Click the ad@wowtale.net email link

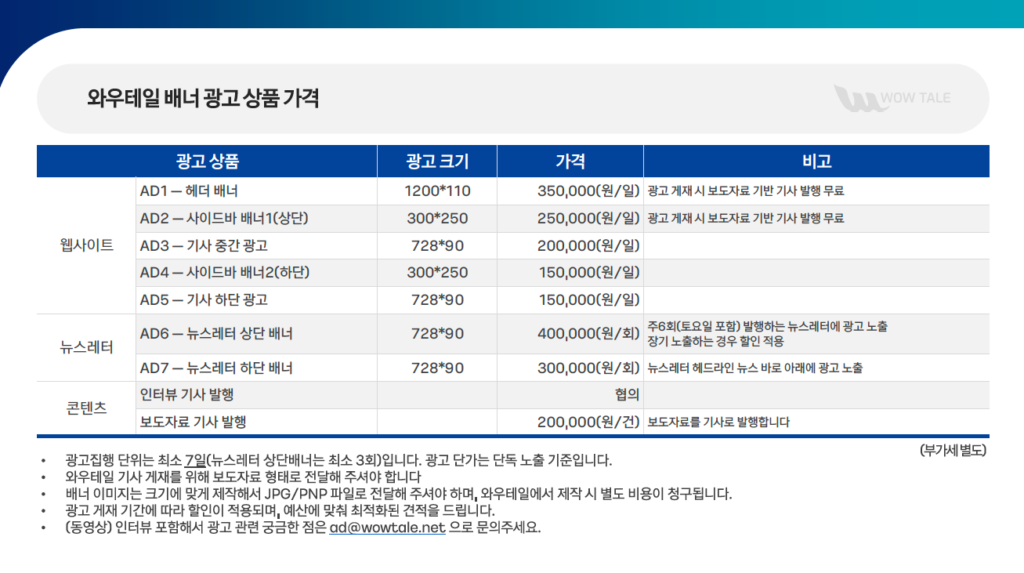387,527
